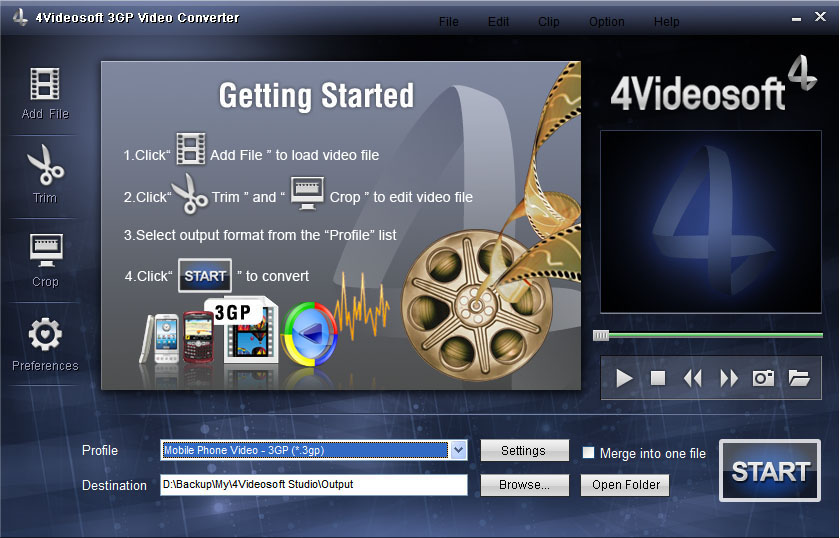Open snapshot folder icon in player
The width and height of the screenshot is (840, 538).
[799, 378]
